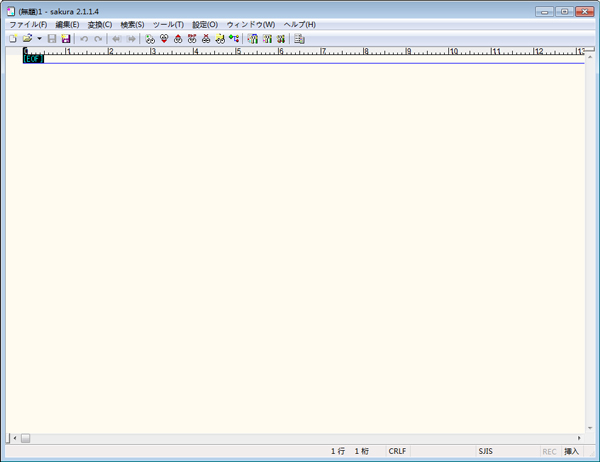This screenshot has width=600, height=462.
Task: Open the 検索(S) menu
Action: (132, 24)
